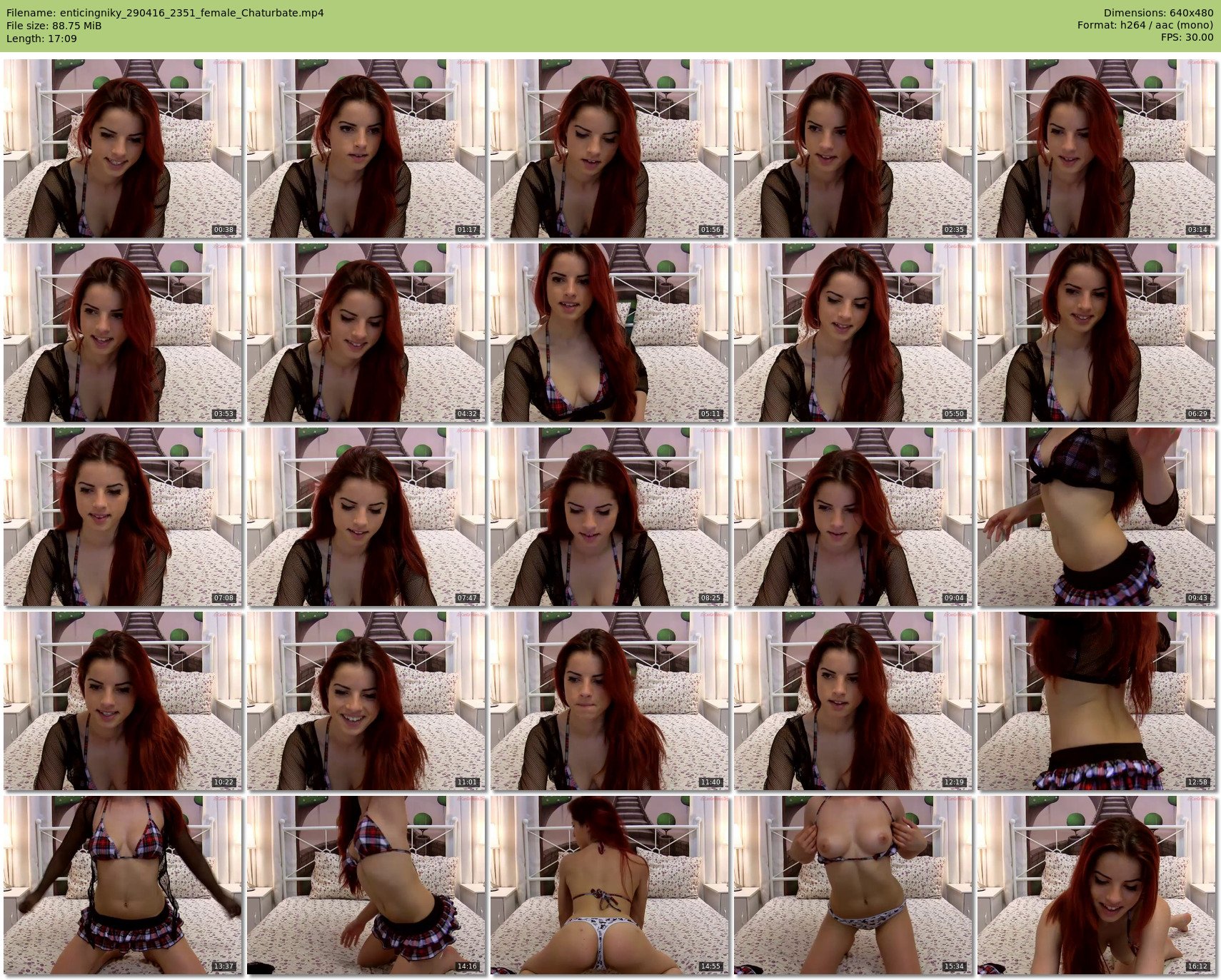Open the frame marked 01:56

pos(609,148)
